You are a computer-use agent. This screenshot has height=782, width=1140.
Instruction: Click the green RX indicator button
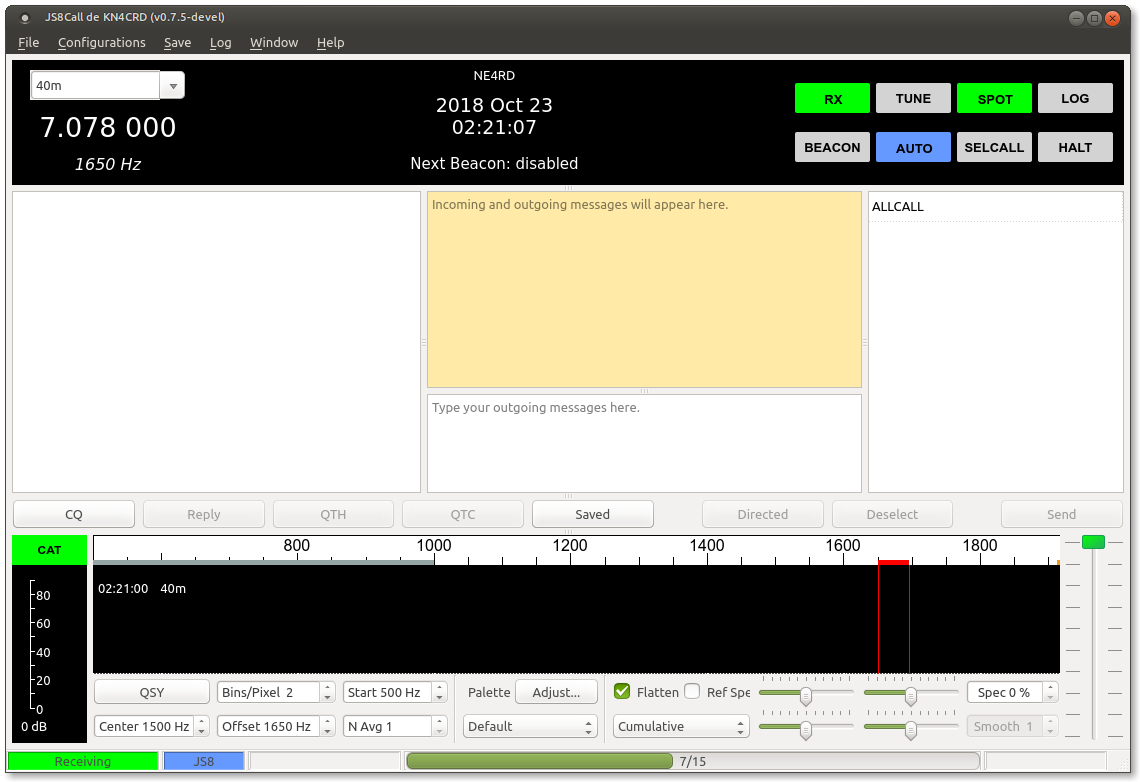click(833, 98)
